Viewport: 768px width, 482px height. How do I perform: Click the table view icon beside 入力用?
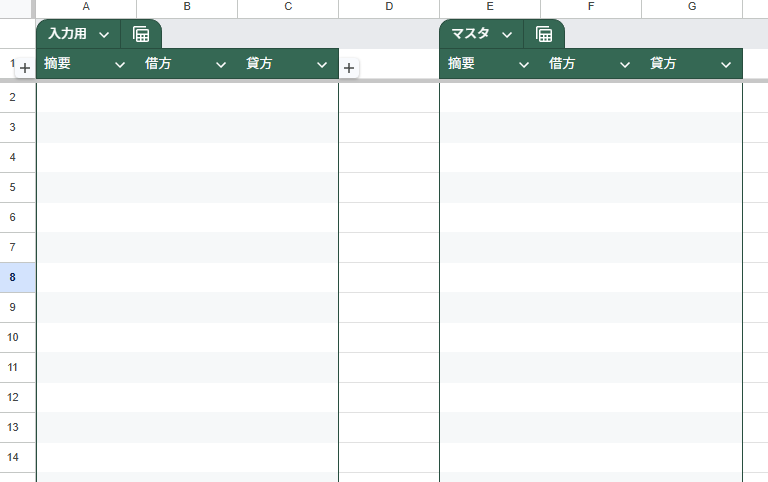141,34
